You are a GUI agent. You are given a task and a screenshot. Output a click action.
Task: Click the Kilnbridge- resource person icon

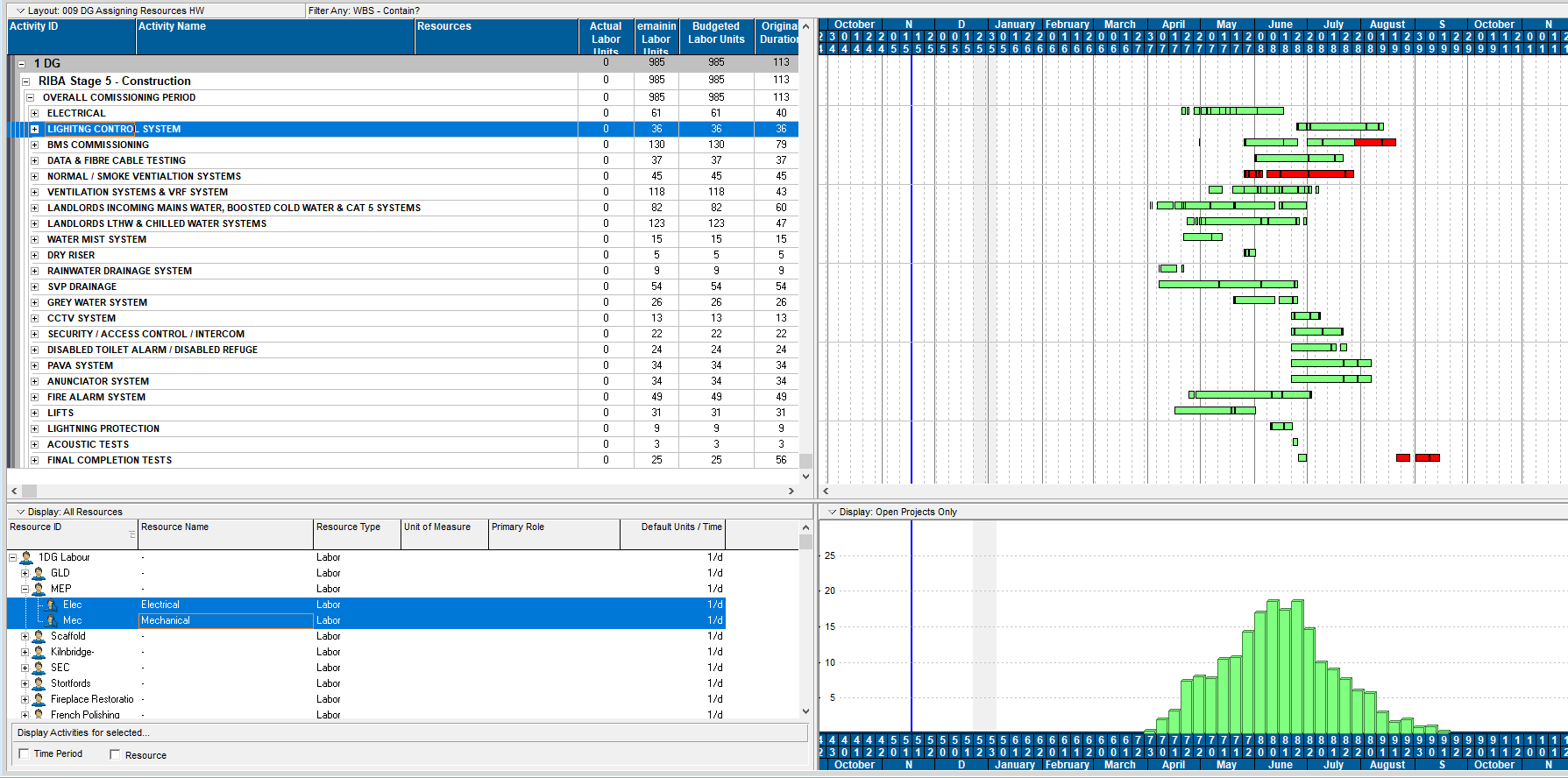click(39, 652)
